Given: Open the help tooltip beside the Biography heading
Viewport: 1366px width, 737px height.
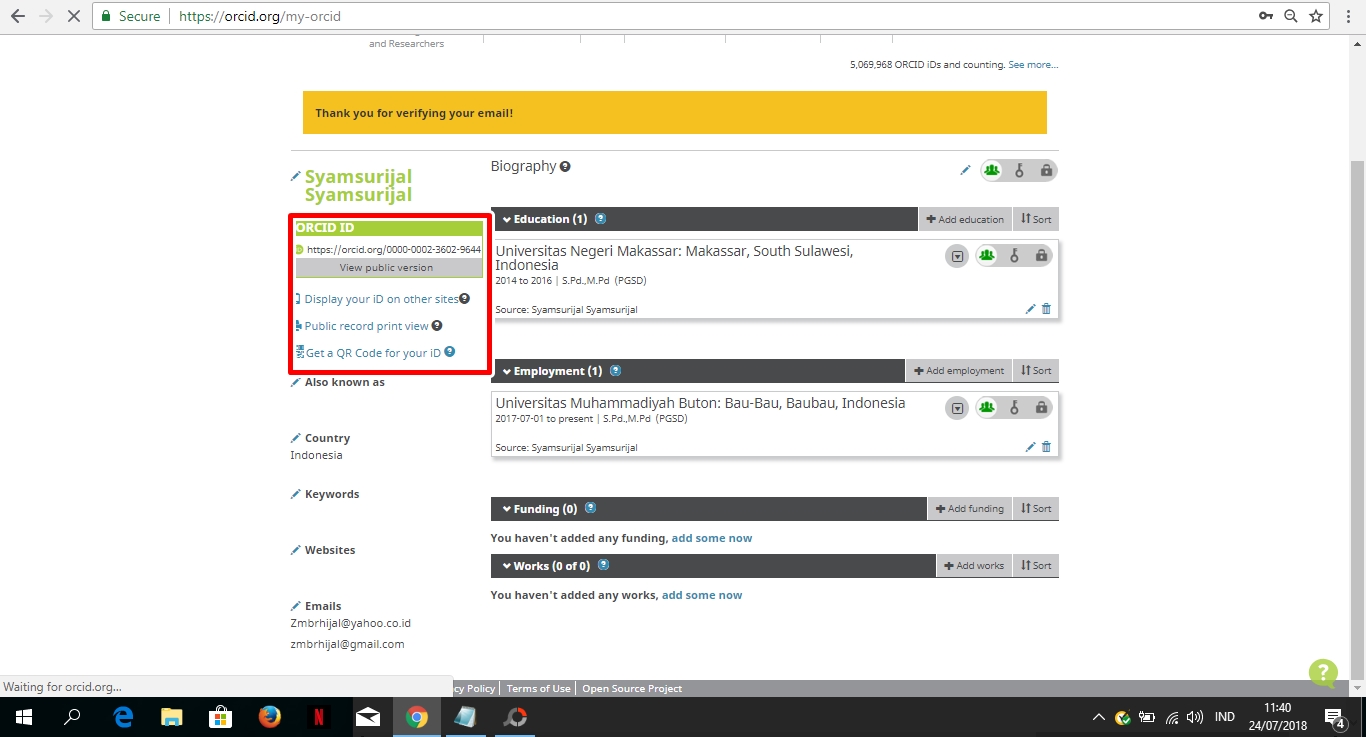Looking at the screenshot, I should (x=565, y=166).
